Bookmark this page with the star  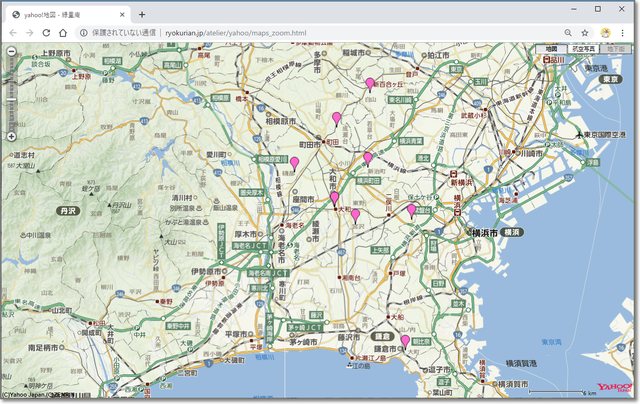point(585,33)
